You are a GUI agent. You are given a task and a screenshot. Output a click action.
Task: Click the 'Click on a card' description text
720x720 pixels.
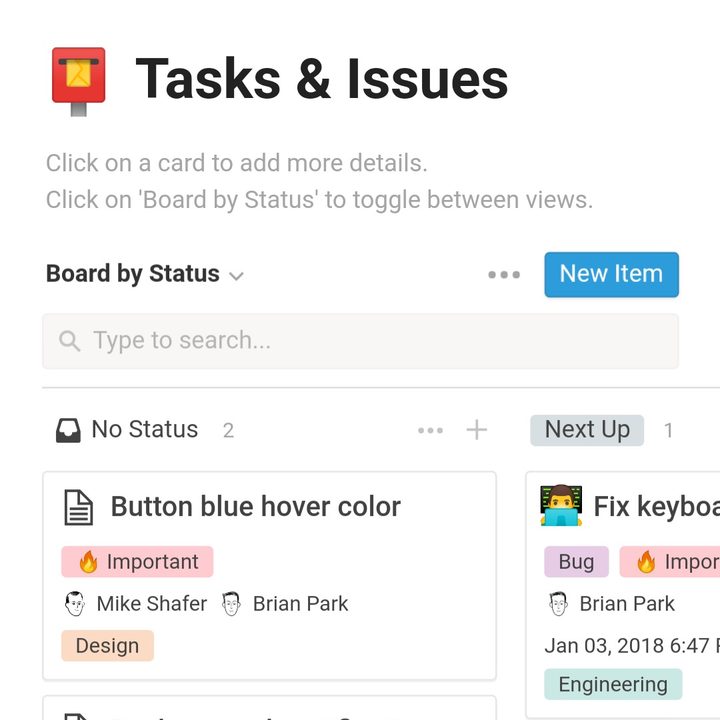coord(236,163)
